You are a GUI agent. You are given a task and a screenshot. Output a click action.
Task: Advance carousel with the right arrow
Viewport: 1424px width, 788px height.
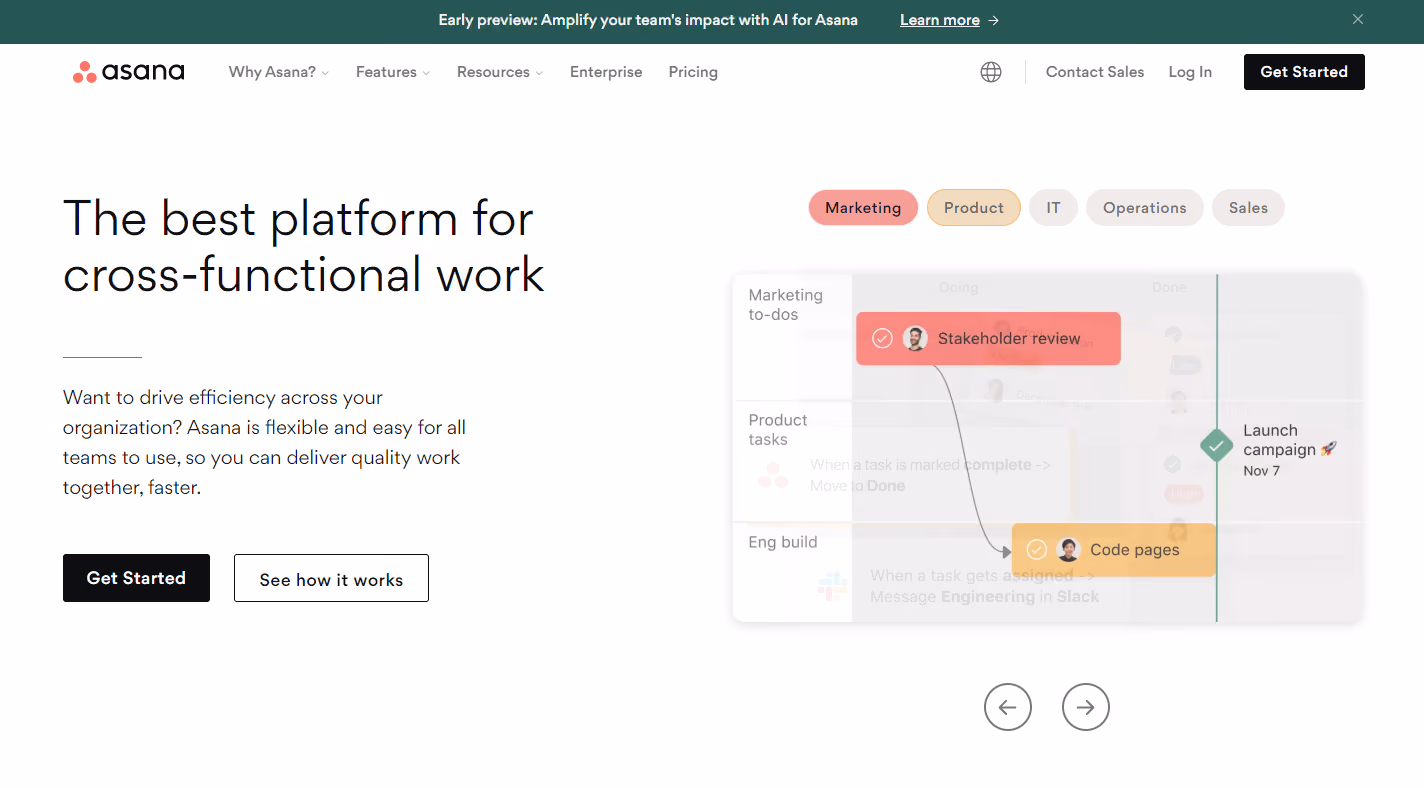(1086, 707)
